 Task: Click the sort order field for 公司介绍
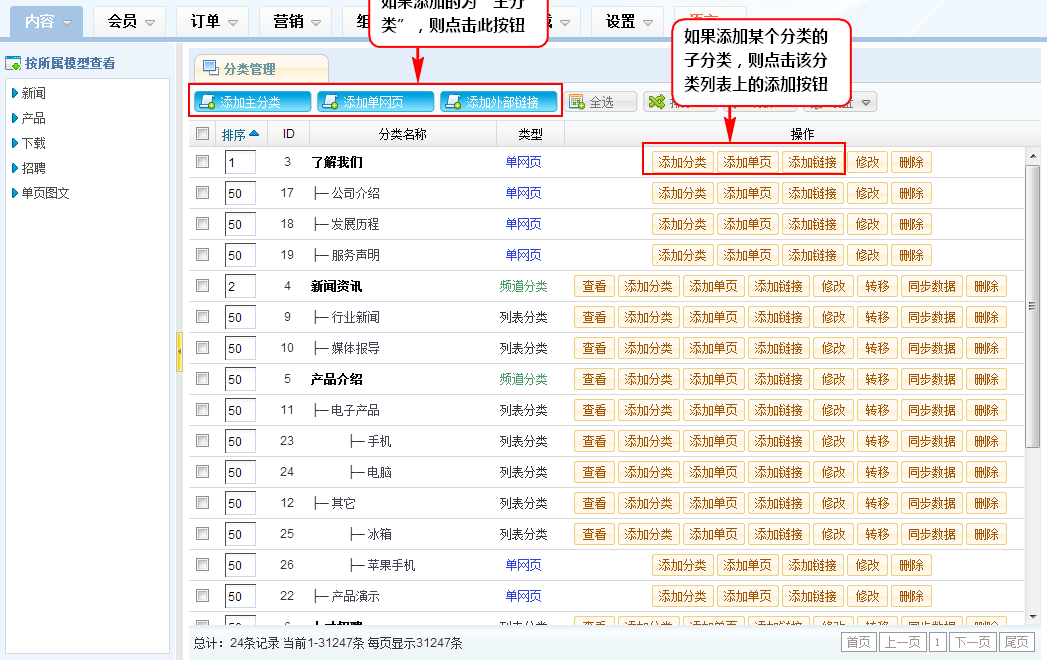[x=240, y=193]
